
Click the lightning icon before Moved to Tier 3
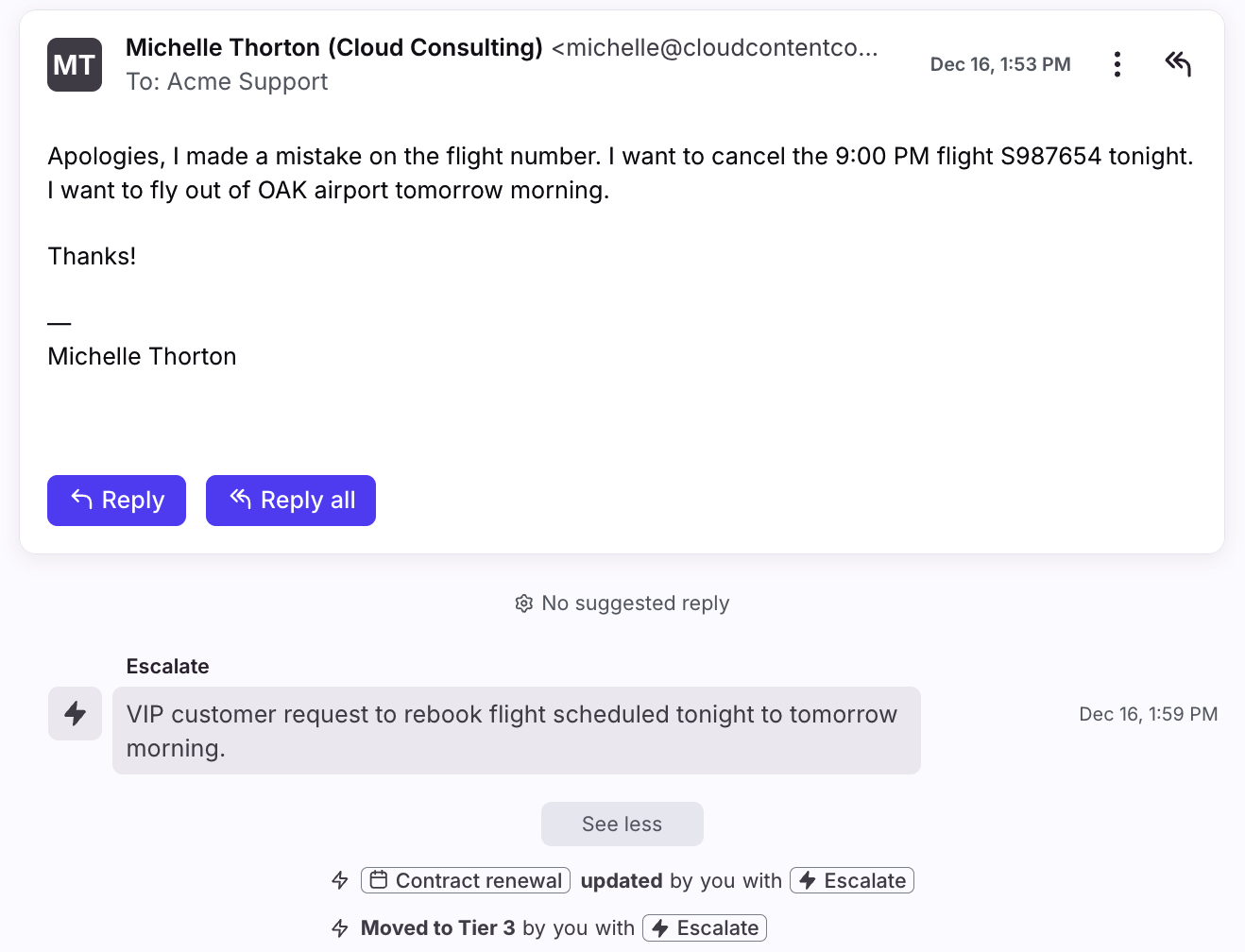(340, 928)
